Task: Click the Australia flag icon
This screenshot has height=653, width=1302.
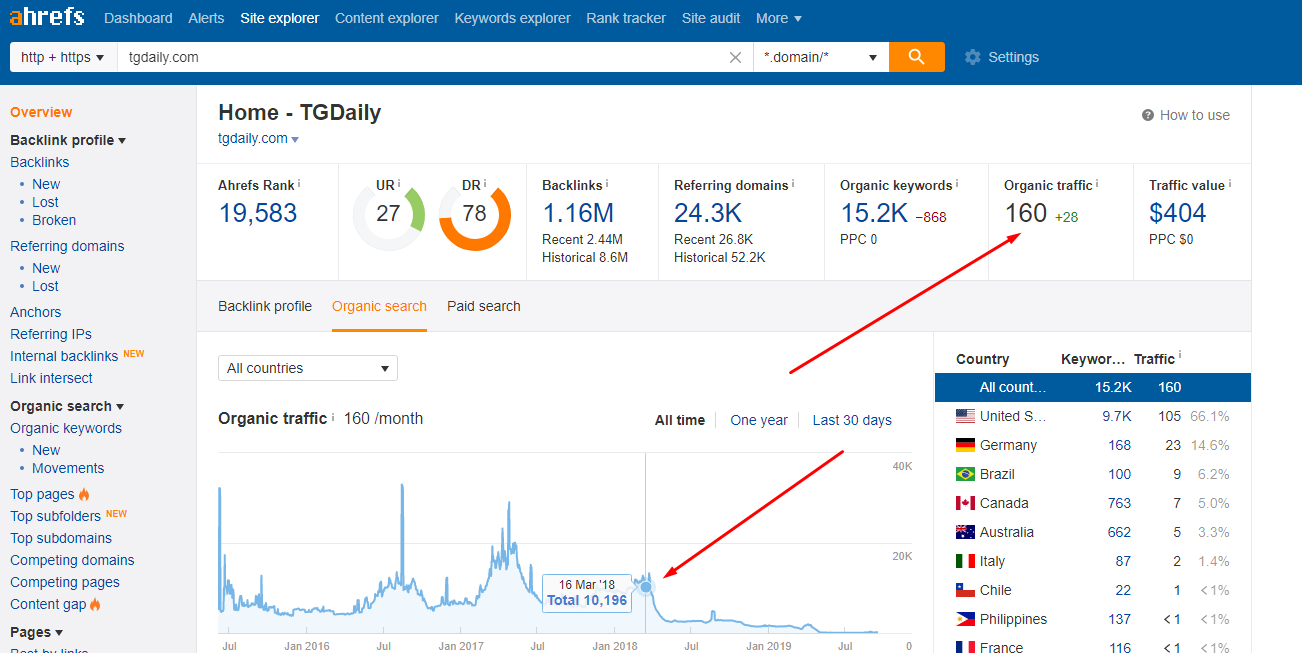Action: [x=965, y=532]
